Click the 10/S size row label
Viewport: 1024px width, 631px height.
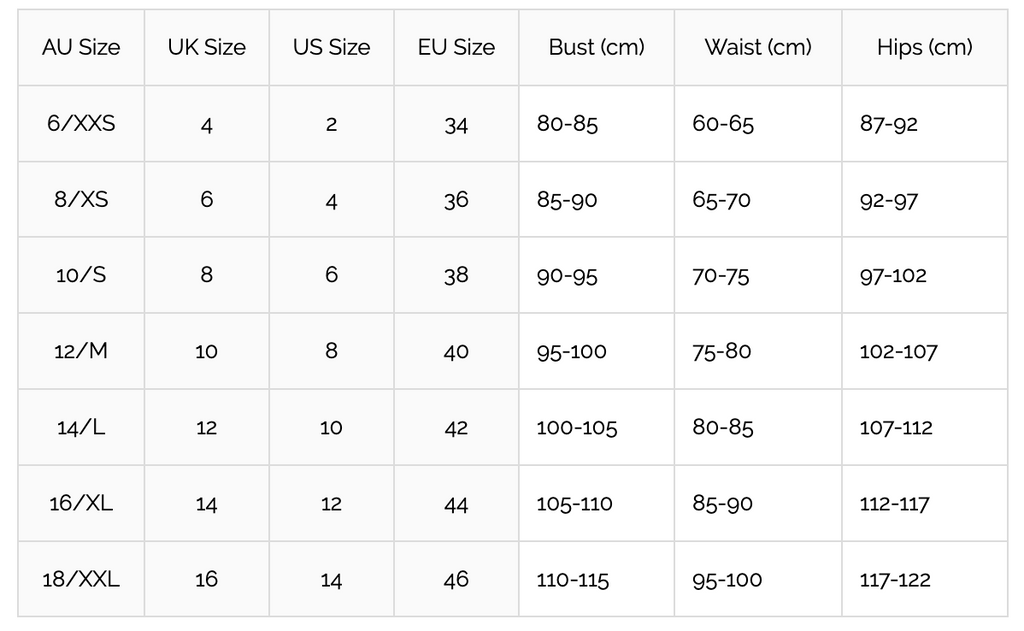pyautogui.click(x=81, y=275)
